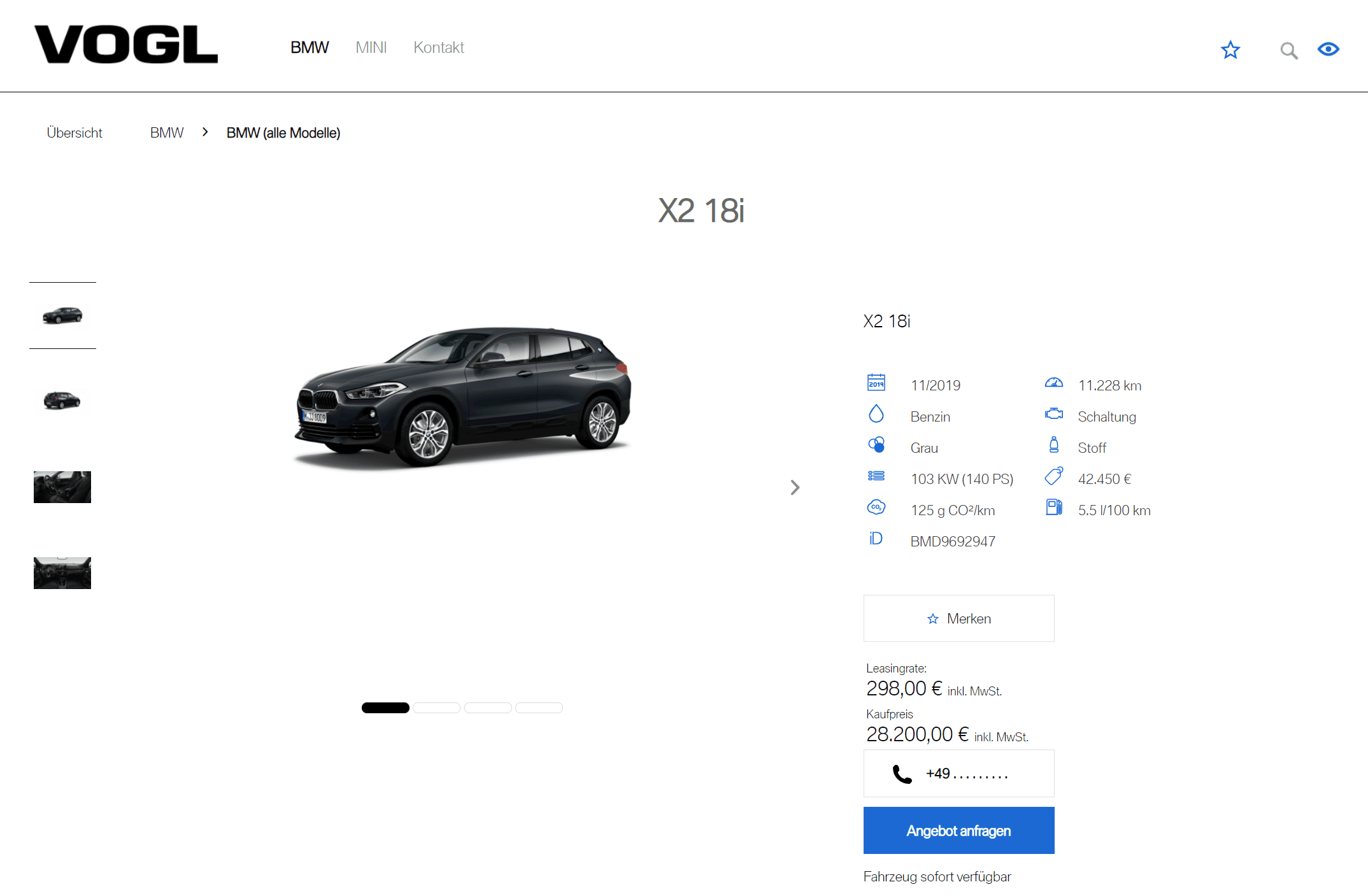1368x896 pixels.
Task: Click the 11/2019 registration date text
Action: click(x=936, y=385)
